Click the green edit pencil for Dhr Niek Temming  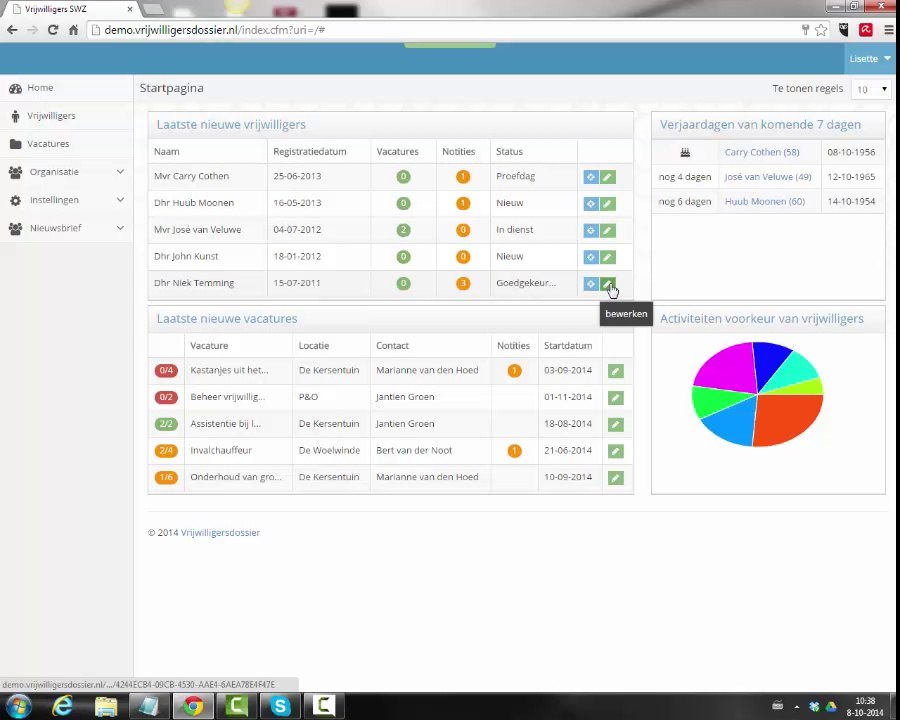608,284
